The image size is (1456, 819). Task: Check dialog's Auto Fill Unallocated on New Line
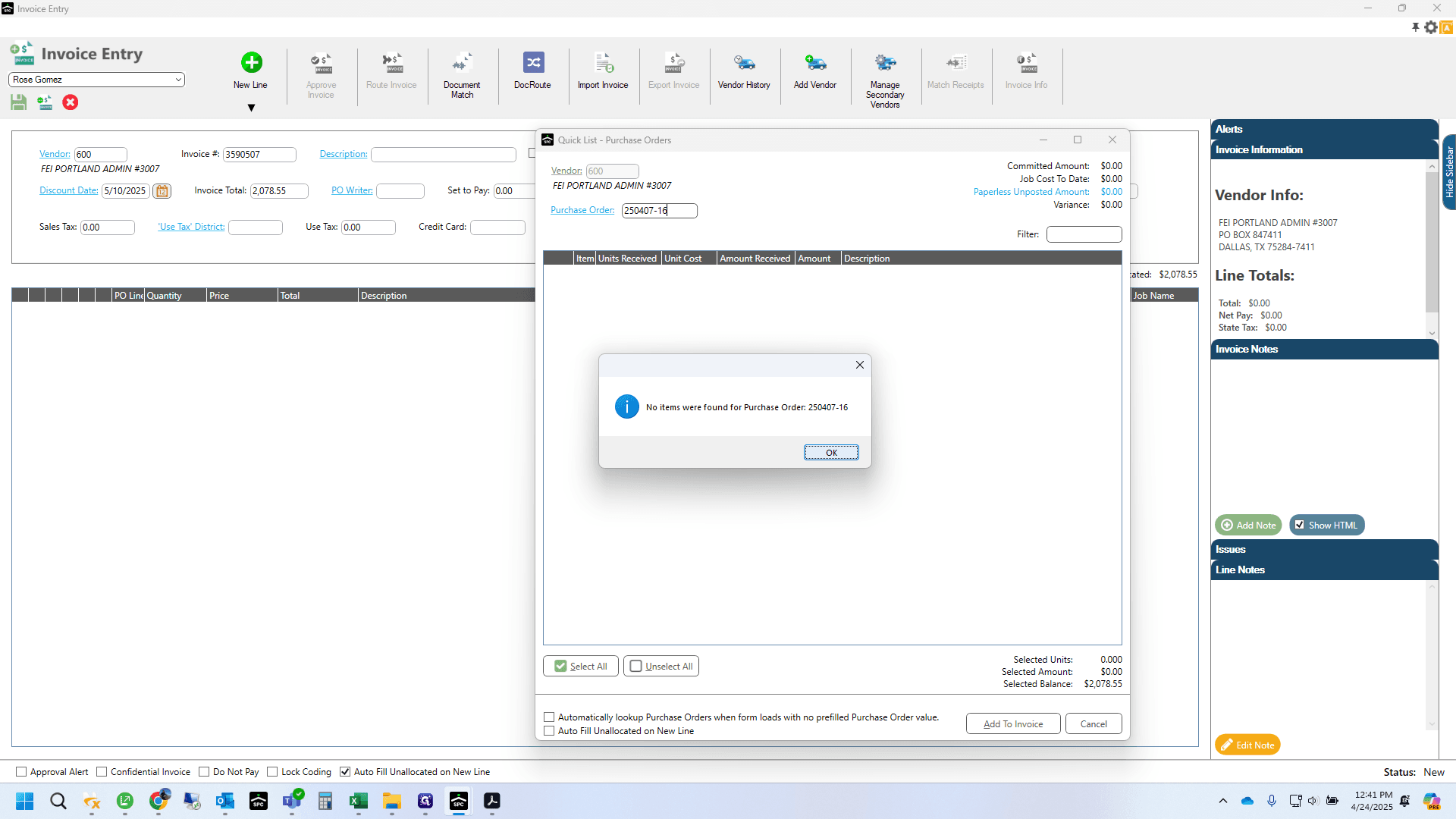549,731
